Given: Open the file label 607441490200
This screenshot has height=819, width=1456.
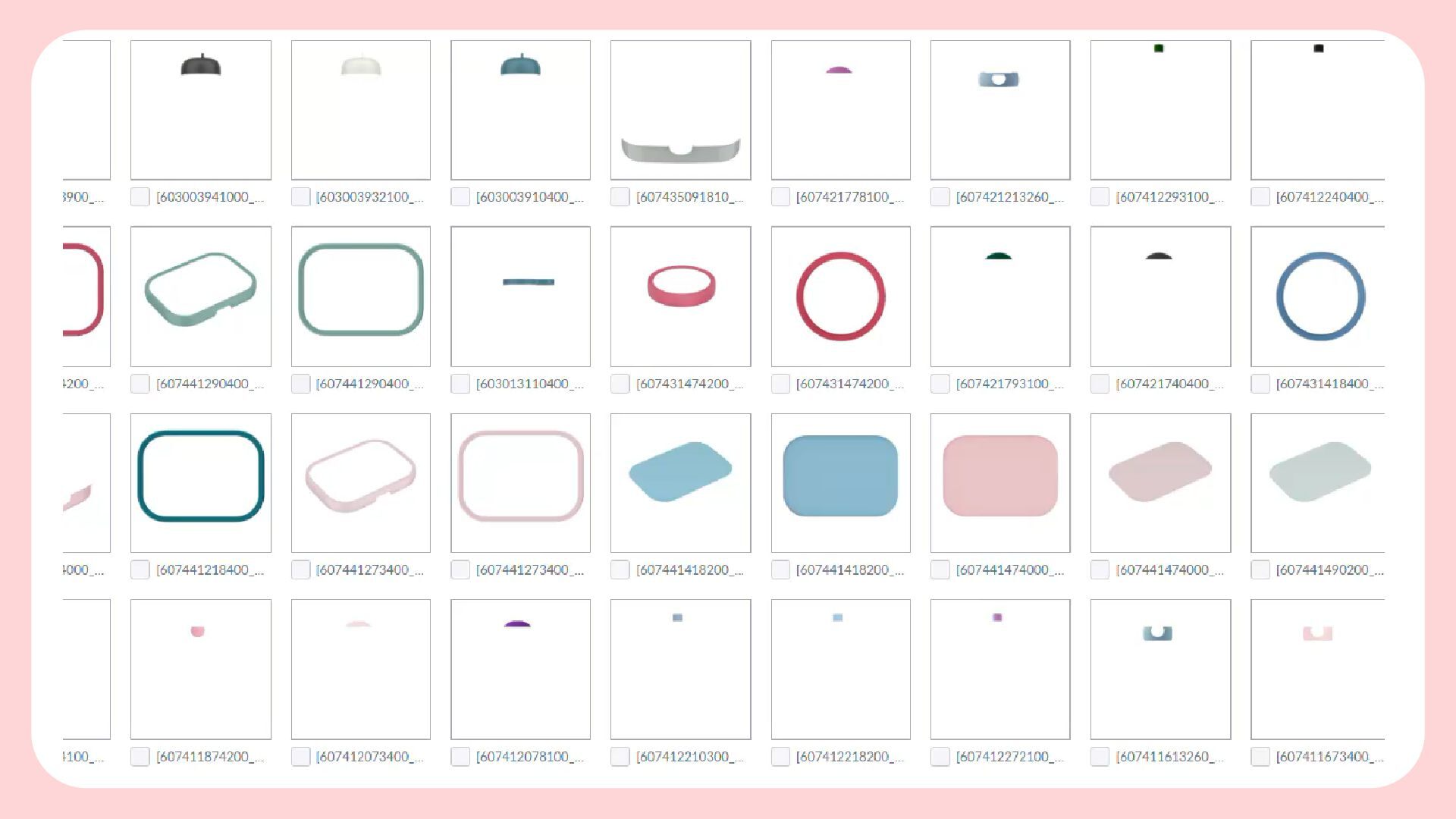Looking at the screenshot, I should 1330,570.
